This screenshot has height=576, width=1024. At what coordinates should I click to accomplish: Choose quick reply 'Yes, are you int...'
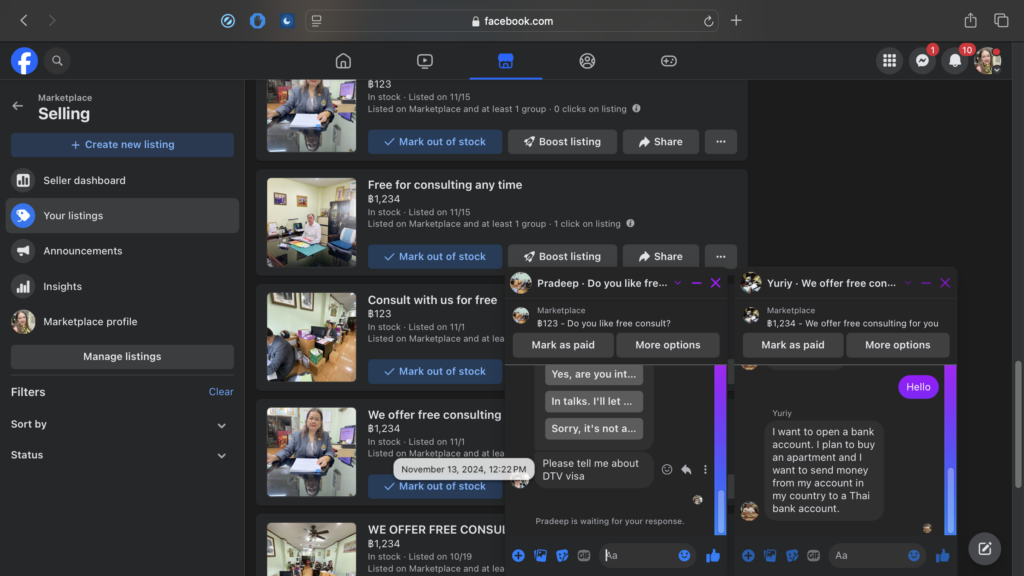[x=594, y=374]
